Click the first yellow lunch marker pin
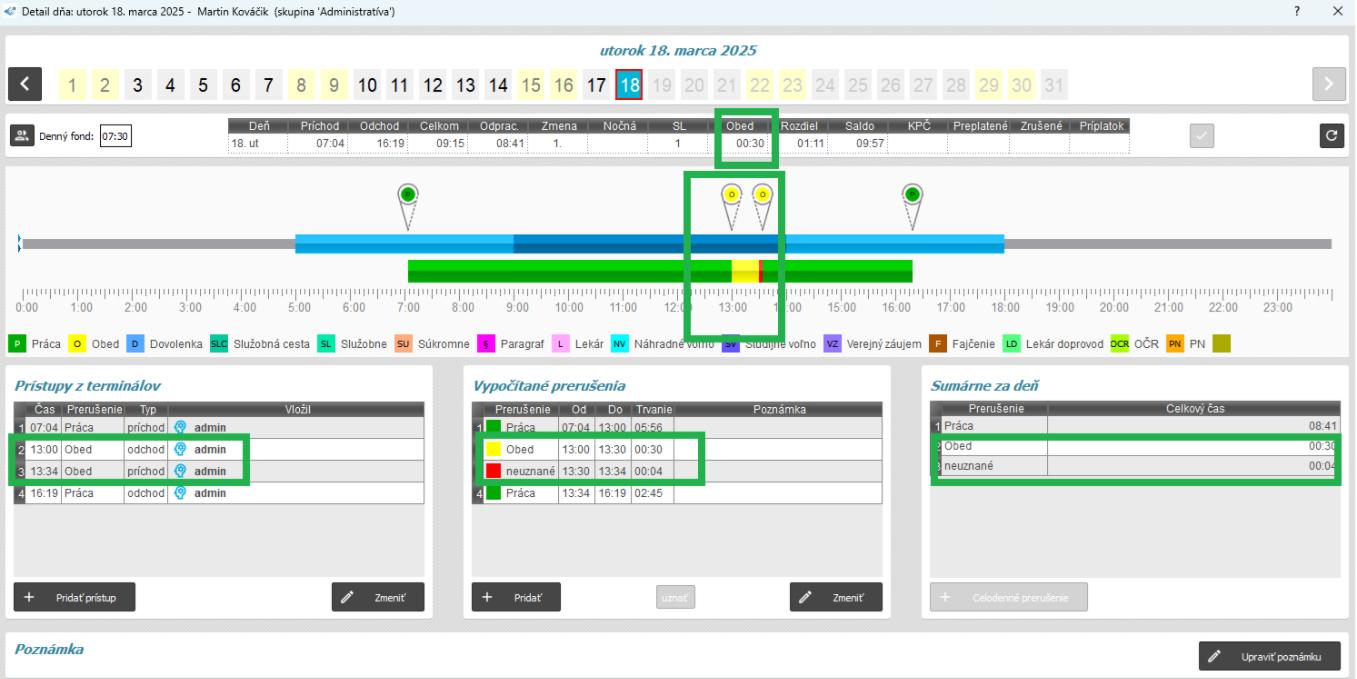 [x=731, y=194]
